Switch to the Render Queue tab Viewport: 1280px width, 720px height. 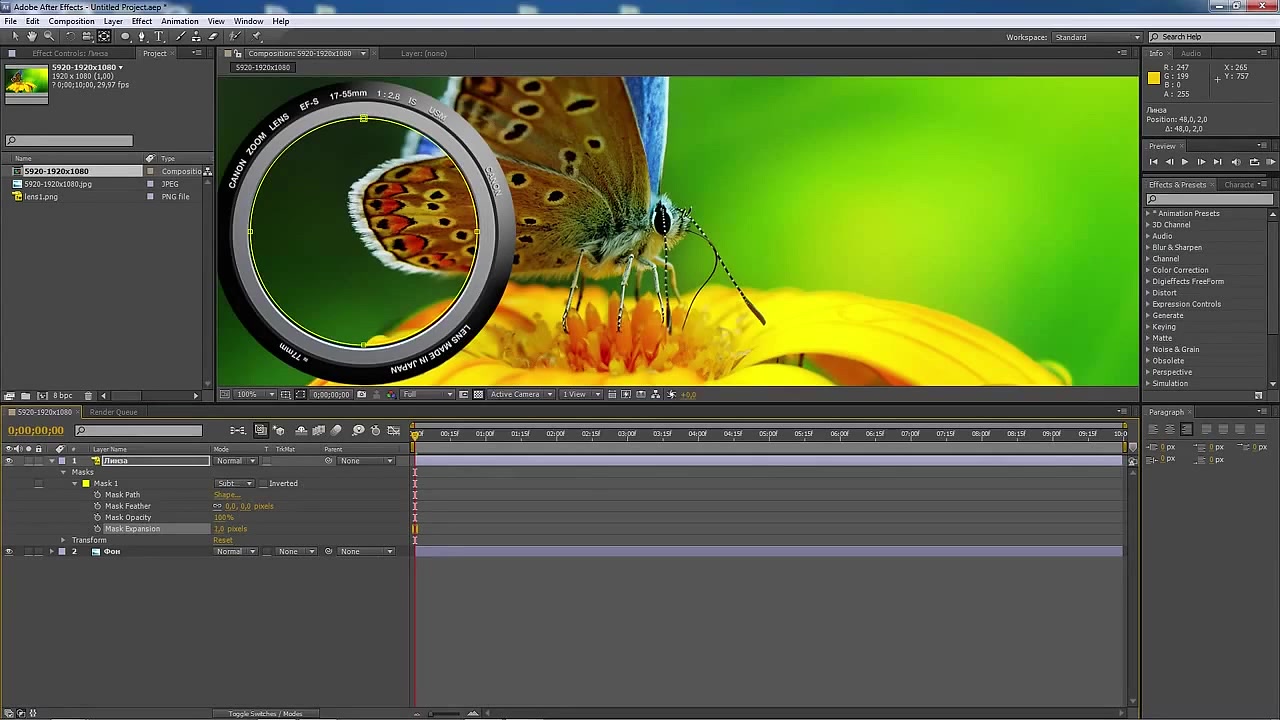coord(113,412)
